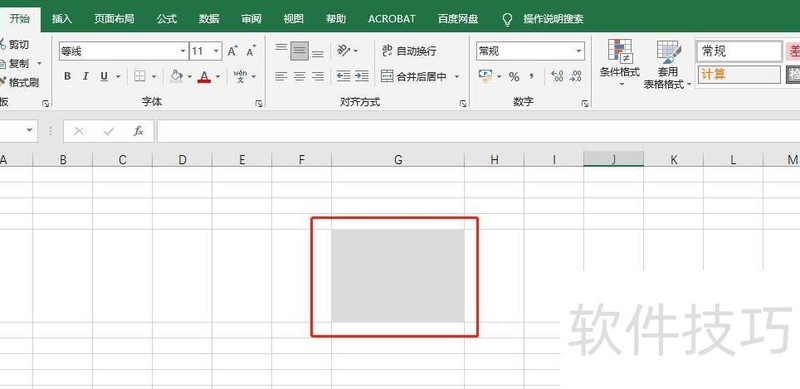Expand the name box dropdown

pyautogui.click(x=29, y=131)
